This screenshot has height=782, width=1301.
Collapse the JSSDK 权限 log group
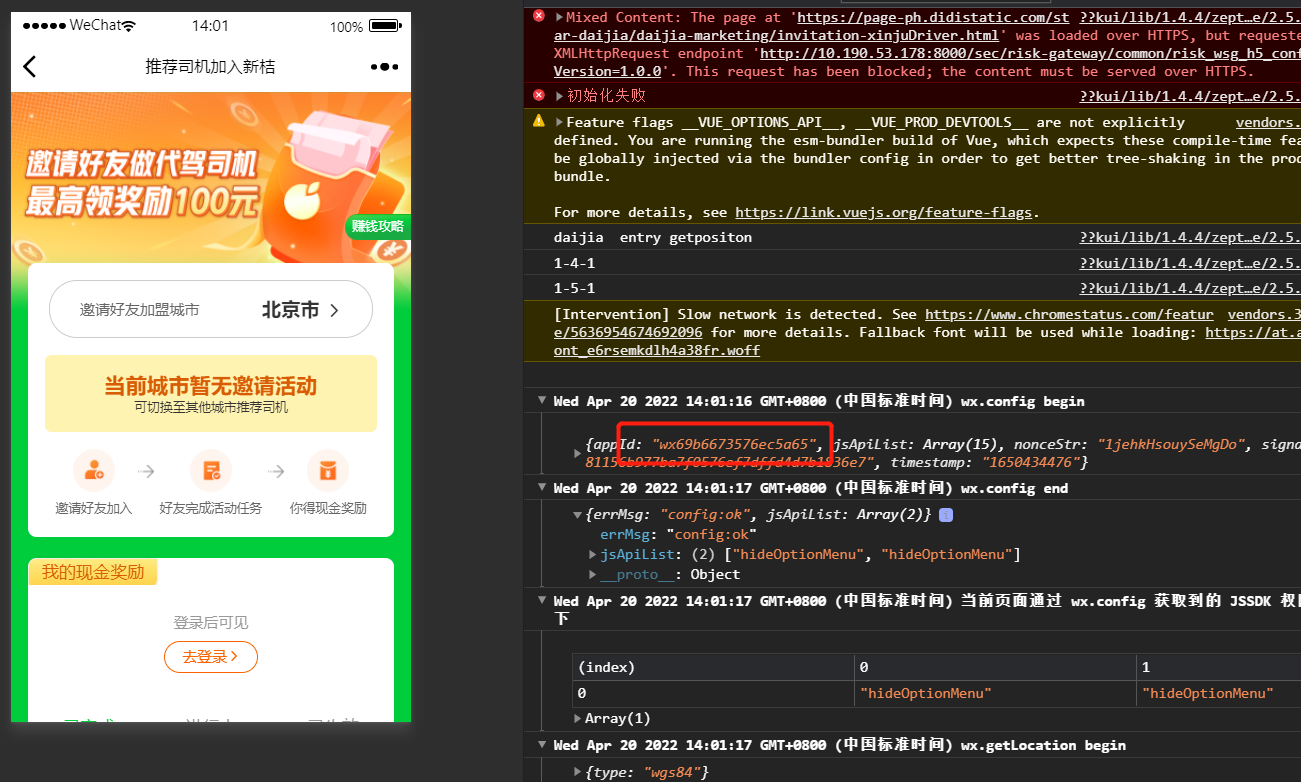pos(543,601)
